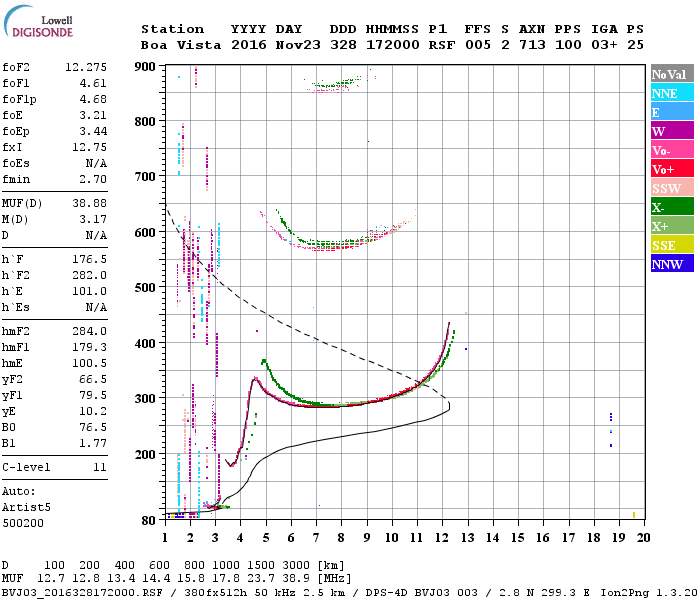The width and height of the screenshot is (700, 600).
Task: Click the E blue legend swatch
Action: point(672,112)
